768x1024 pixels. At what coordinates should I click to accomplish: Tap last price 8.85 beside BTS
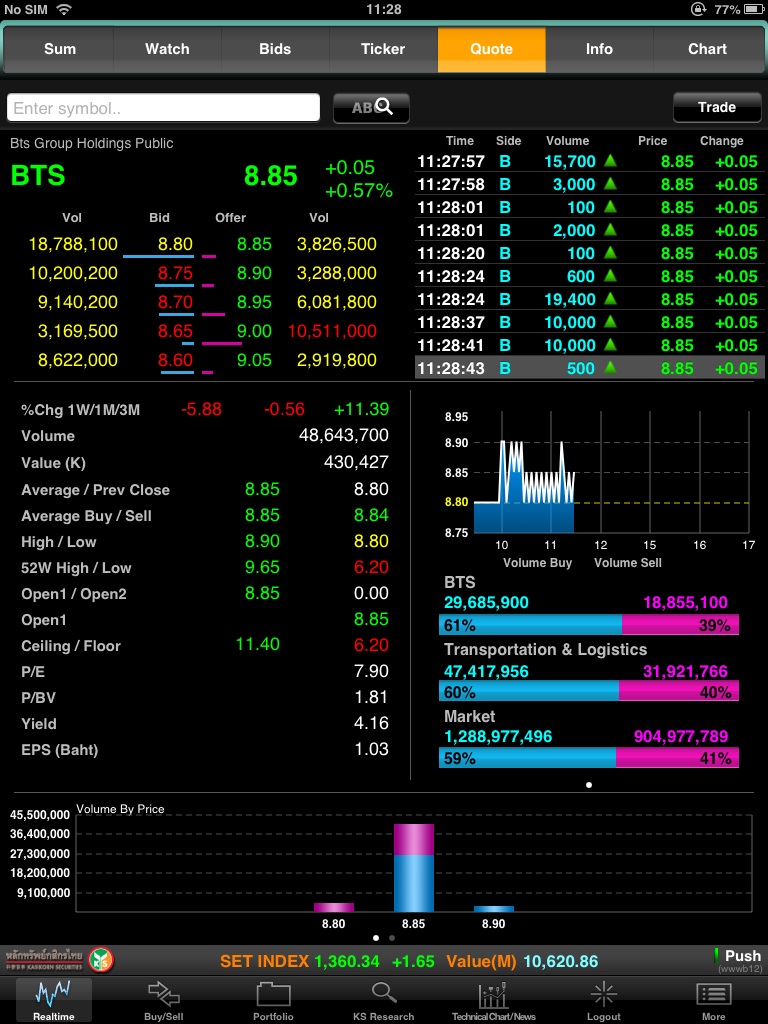pyautogui.click(x=270, y=176)
